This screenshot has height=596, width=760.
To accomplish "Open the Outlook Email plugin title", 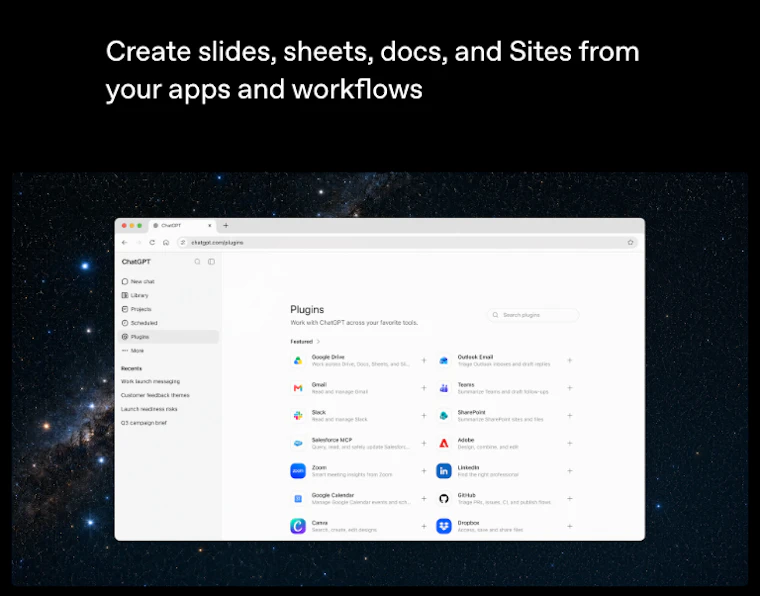I will [x=475, y=357].
